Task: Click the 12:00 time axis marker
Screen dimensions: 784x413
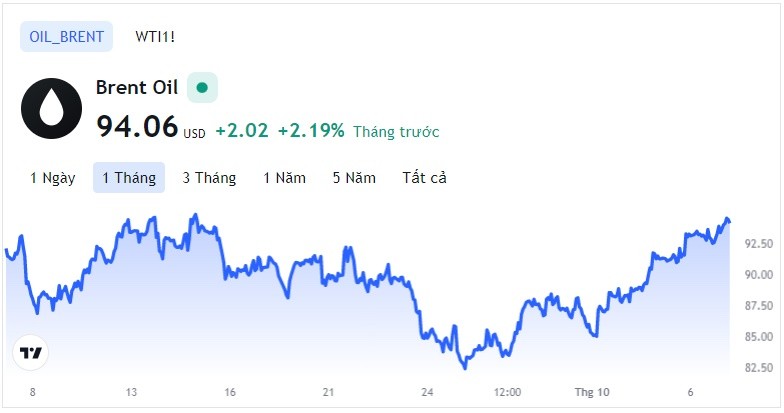Action: [508, 392]
